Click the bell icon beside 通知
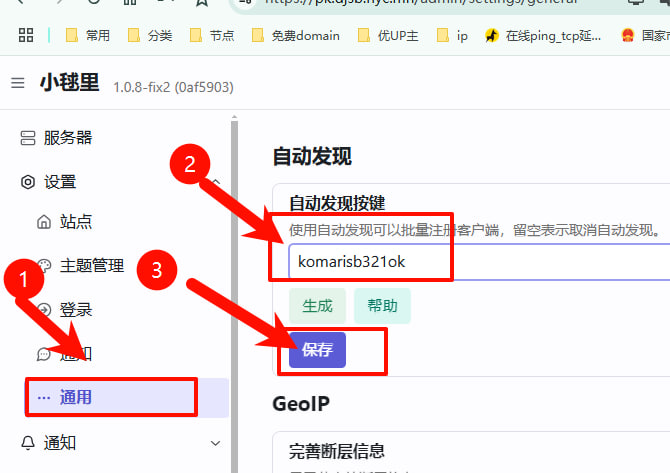Screen dimensions: 670x473 pyautogui.click(x=28, y=443)
